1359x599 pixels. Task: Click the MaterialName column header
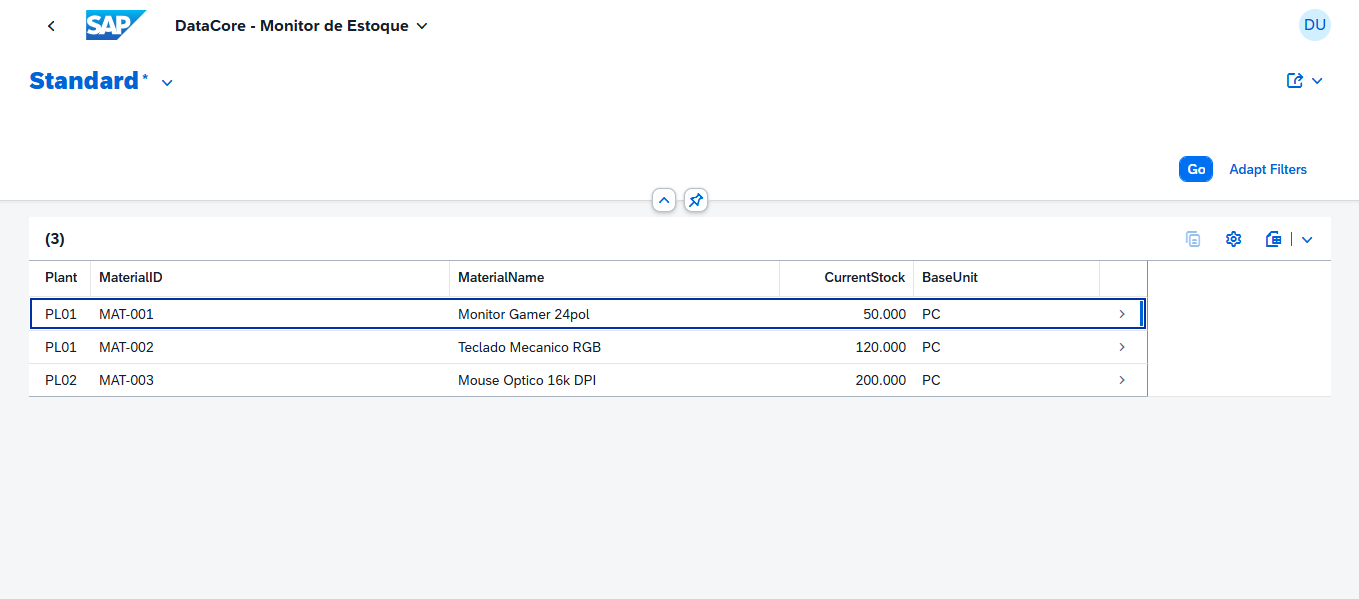coord(501,277)
